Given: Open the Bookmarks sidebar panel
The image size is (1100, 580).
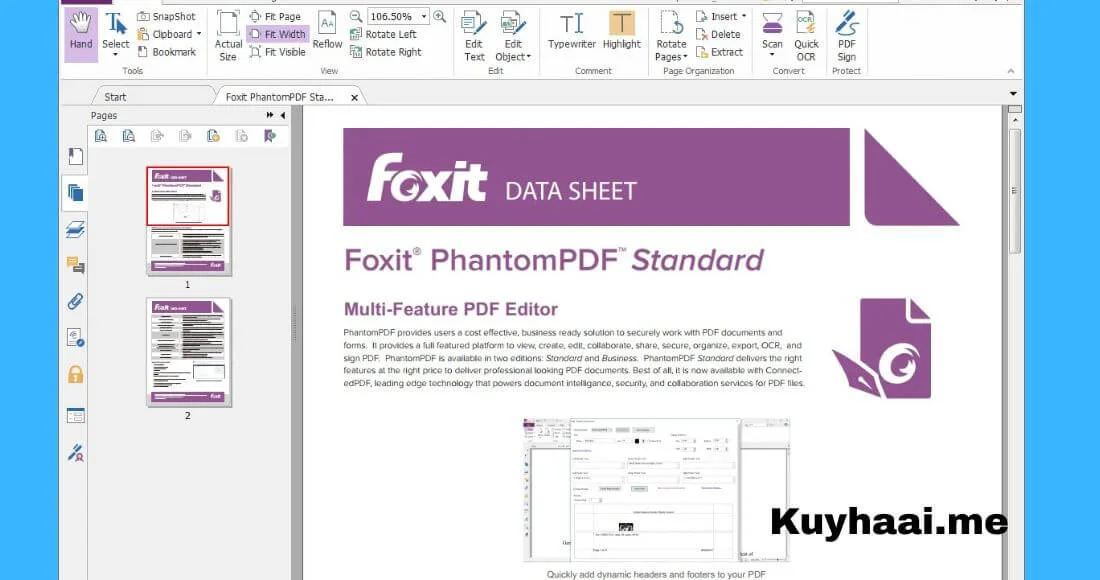Looking at the screenshot, I should pyautogui.click(x=76, y=156).
